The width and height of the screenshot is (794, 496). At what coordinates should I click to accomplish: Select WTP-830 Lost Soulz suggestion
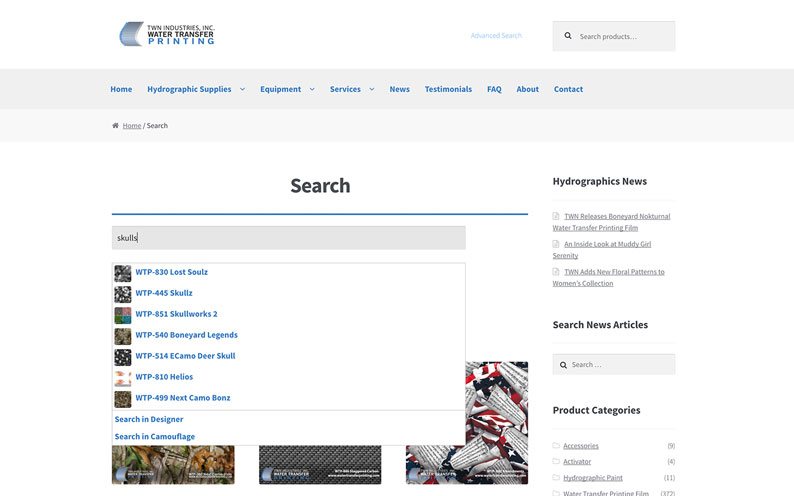click(171, 272)
